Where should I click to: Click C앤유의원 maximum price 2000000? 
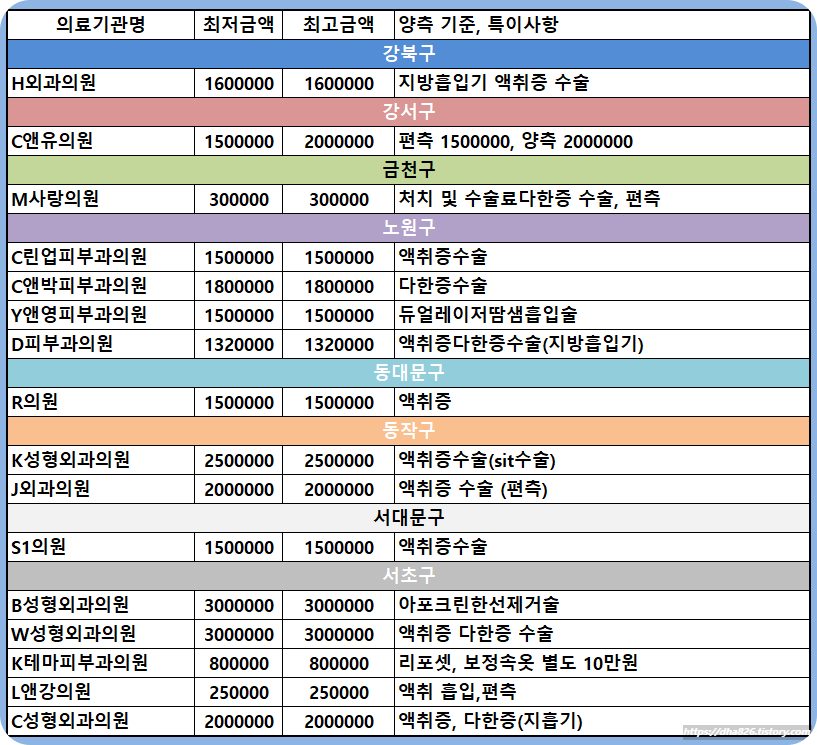(x=339, y=142)
